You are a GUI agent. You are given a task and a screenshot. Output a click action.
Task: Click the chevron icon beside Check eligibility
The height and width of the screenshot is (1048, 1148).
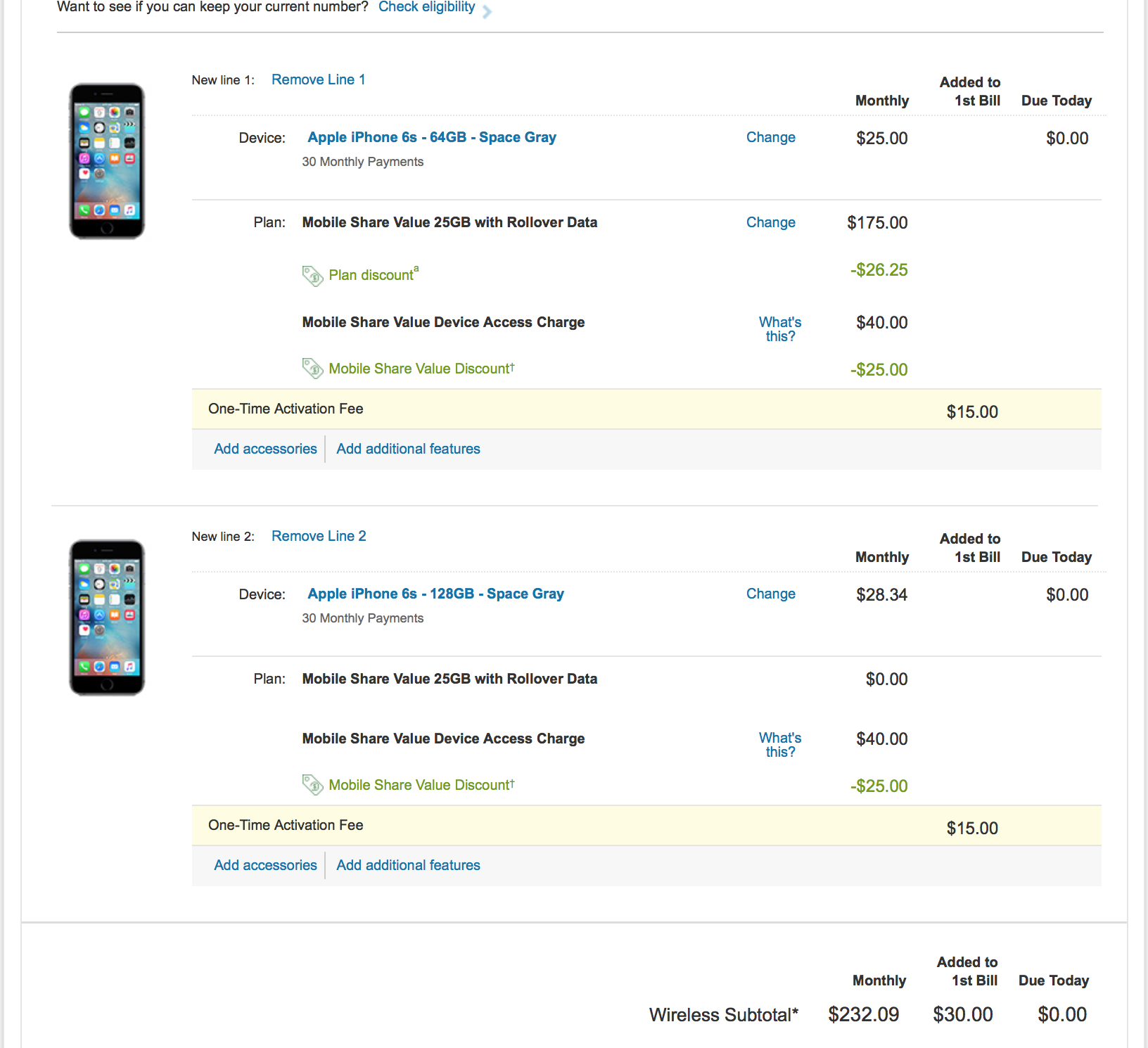pos(487,11)
